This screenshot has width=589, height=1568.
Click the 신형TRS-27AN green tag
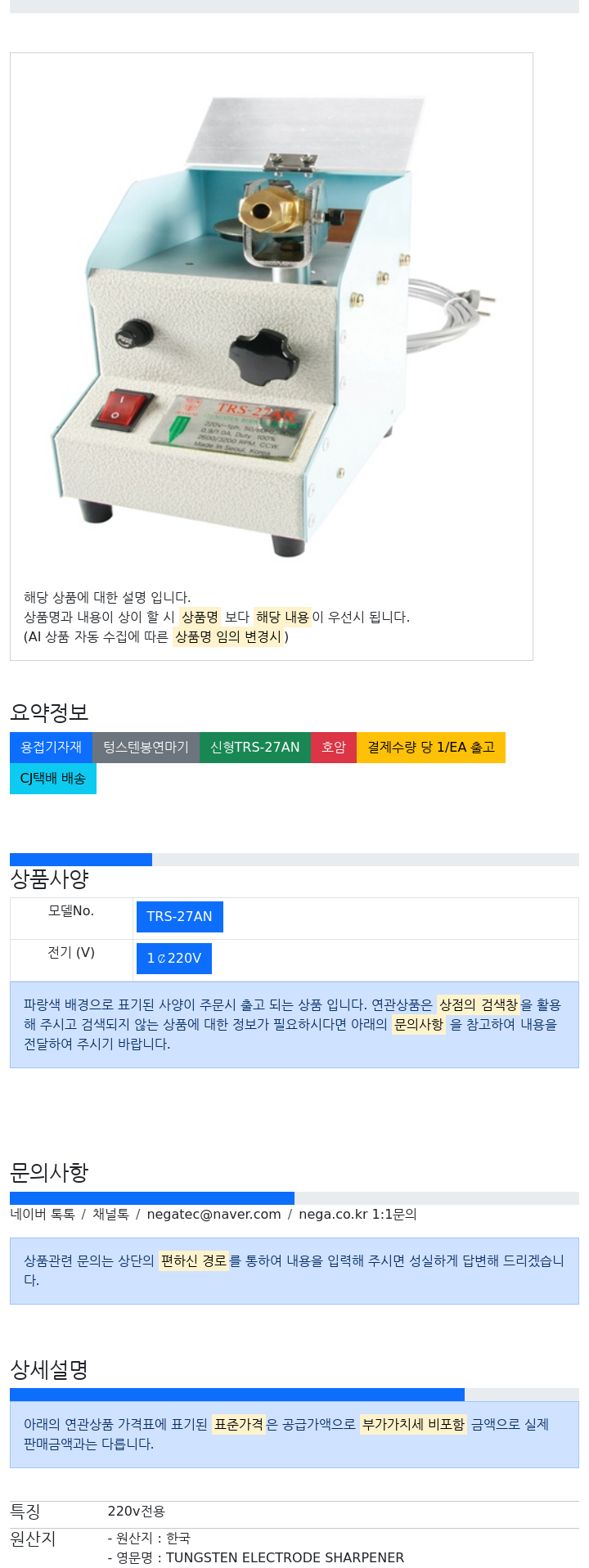point(255,748)
